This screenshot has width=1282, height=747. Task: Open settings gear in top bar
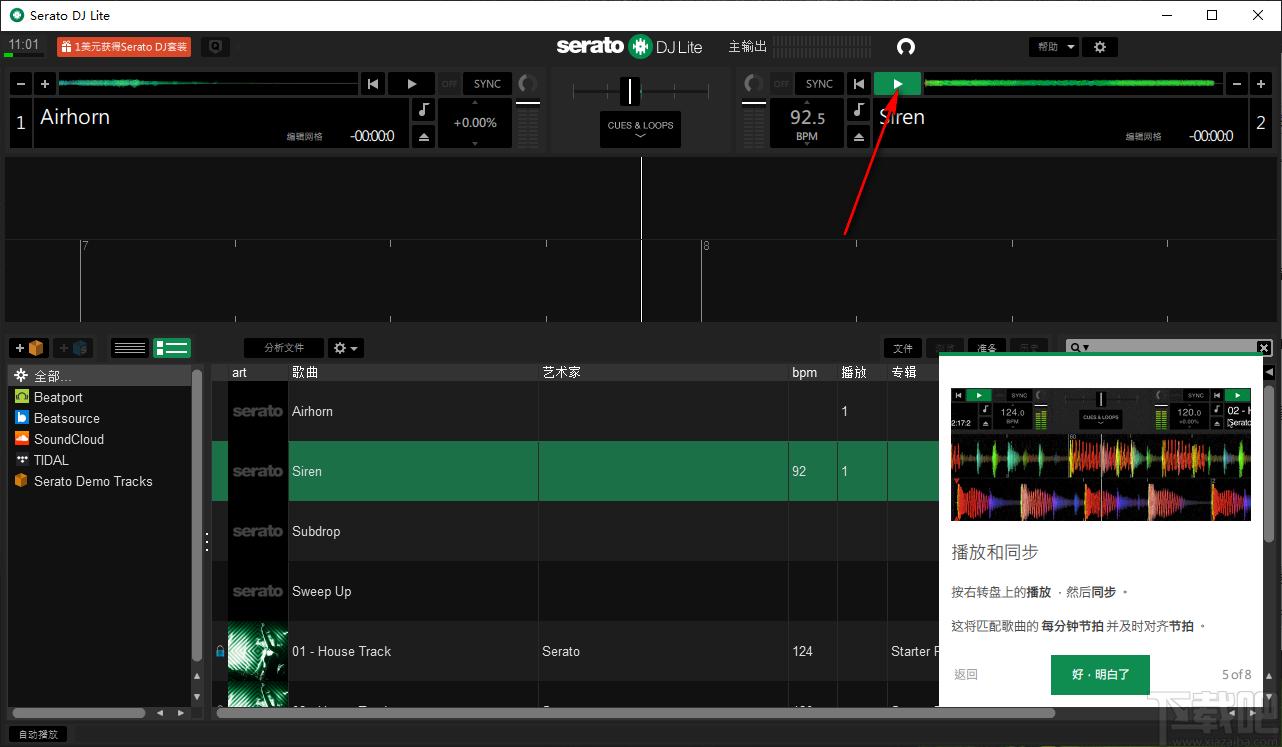[x=1100, y=47]
